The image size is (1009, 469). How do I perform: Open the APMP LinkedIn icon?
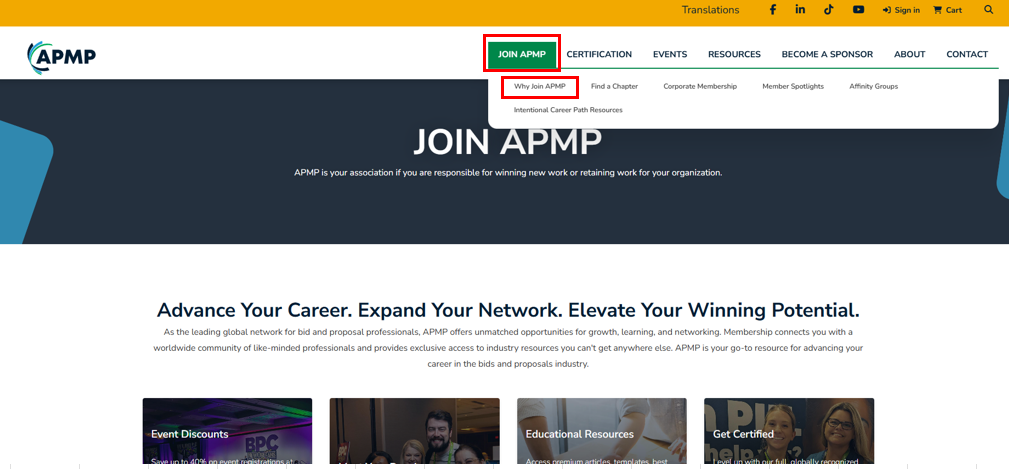click(x=800, y=10)
